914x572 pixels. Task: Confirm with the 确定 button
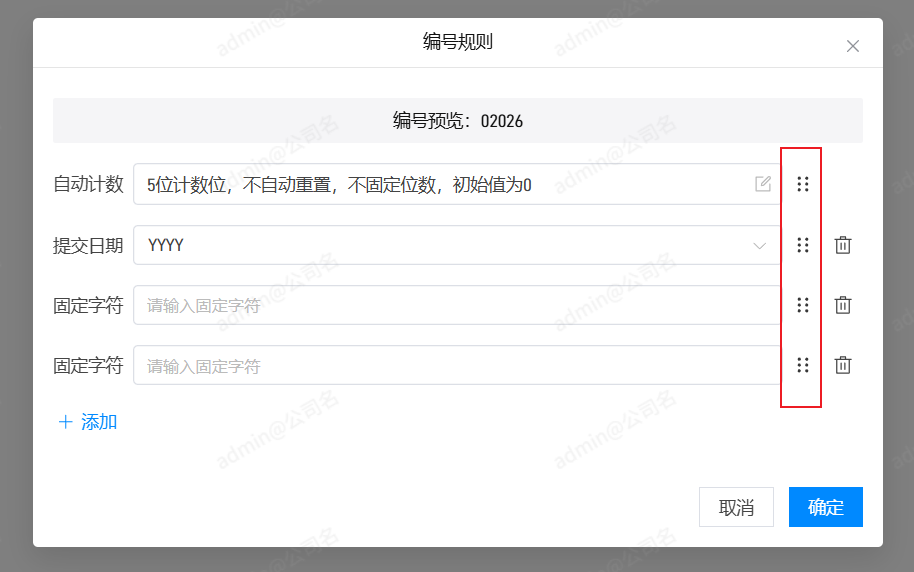click(825, 507)
